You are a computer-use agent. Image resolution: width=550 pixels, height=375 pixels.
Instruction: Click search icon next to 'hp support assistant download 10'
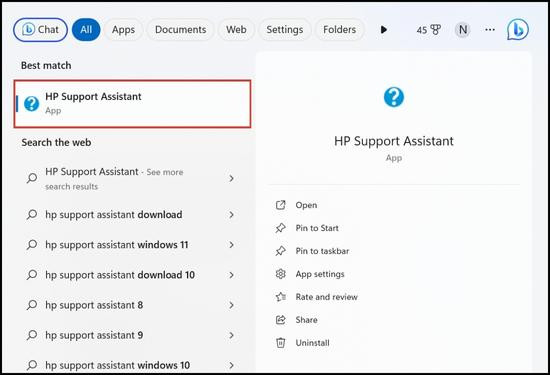[32, 275]
